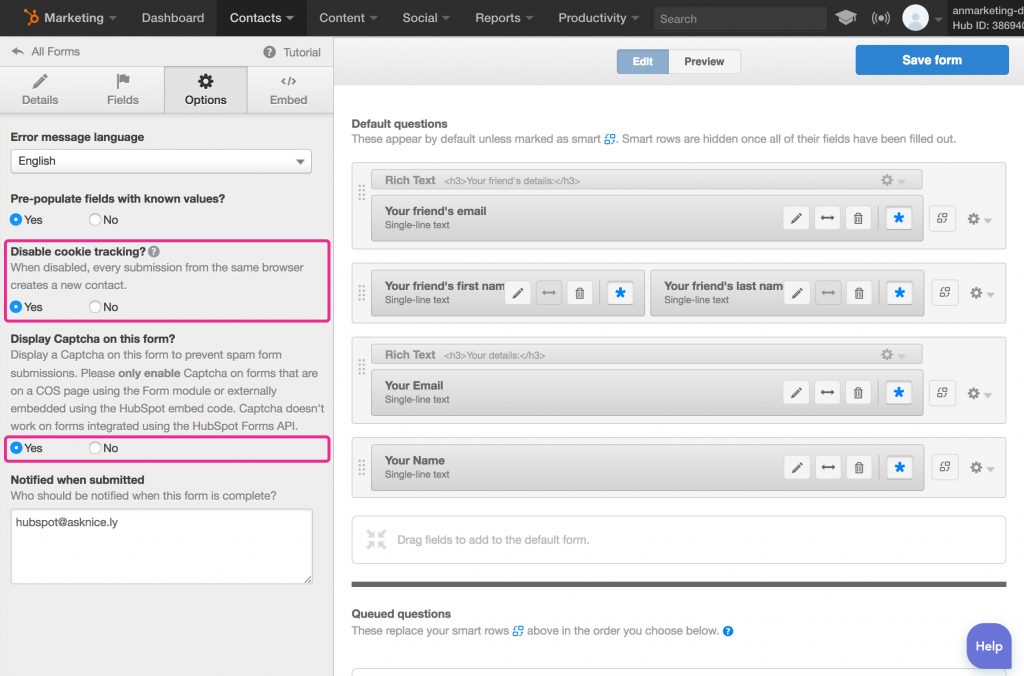Click the All Forms back arrow
The height and width of the screenshot is (676, 1024).
point(18,52)
